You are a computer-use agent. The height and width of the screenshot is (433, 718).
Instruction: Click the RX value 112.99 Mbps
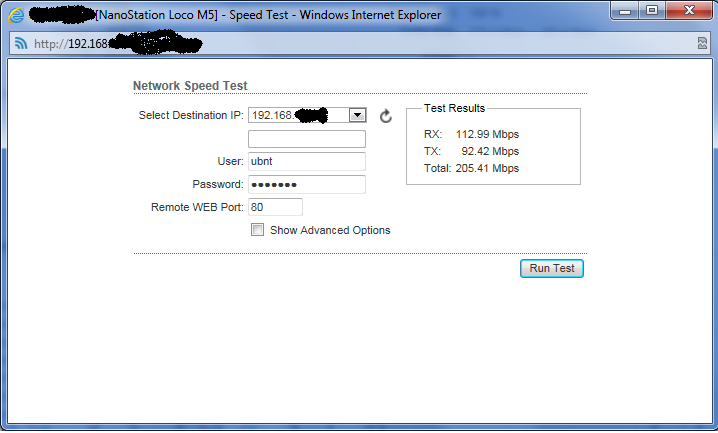pyautogui.click(x=487, y=134)
